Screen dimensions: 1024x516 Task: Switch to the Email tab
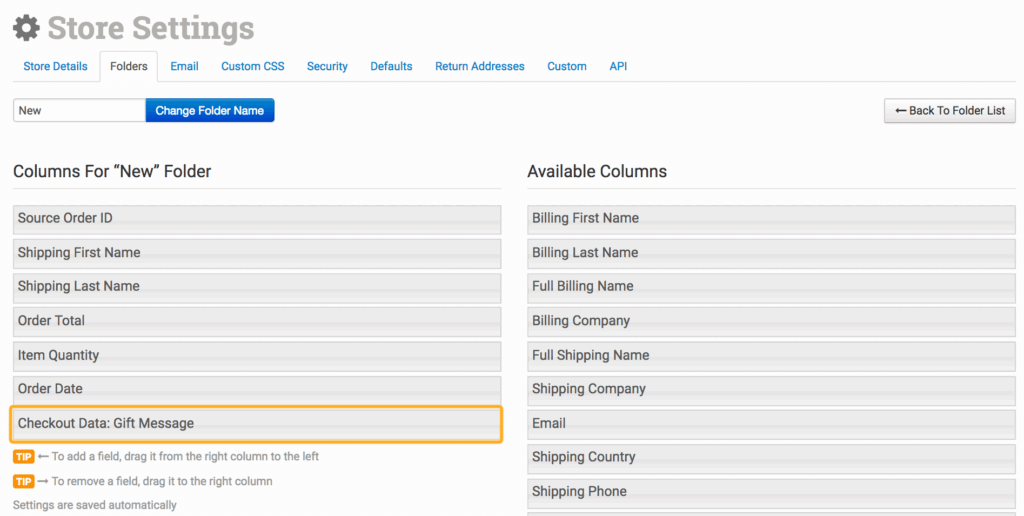pyautogui.click(x=184, y=66)
